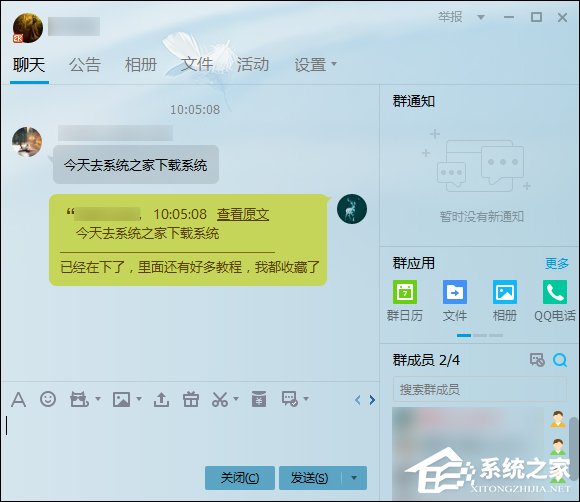This screenshot has width=580, height=502.
Task: Expand the screenshot scissors dropdown arrow
Action: pyautogui.click(x=236, y=399)
